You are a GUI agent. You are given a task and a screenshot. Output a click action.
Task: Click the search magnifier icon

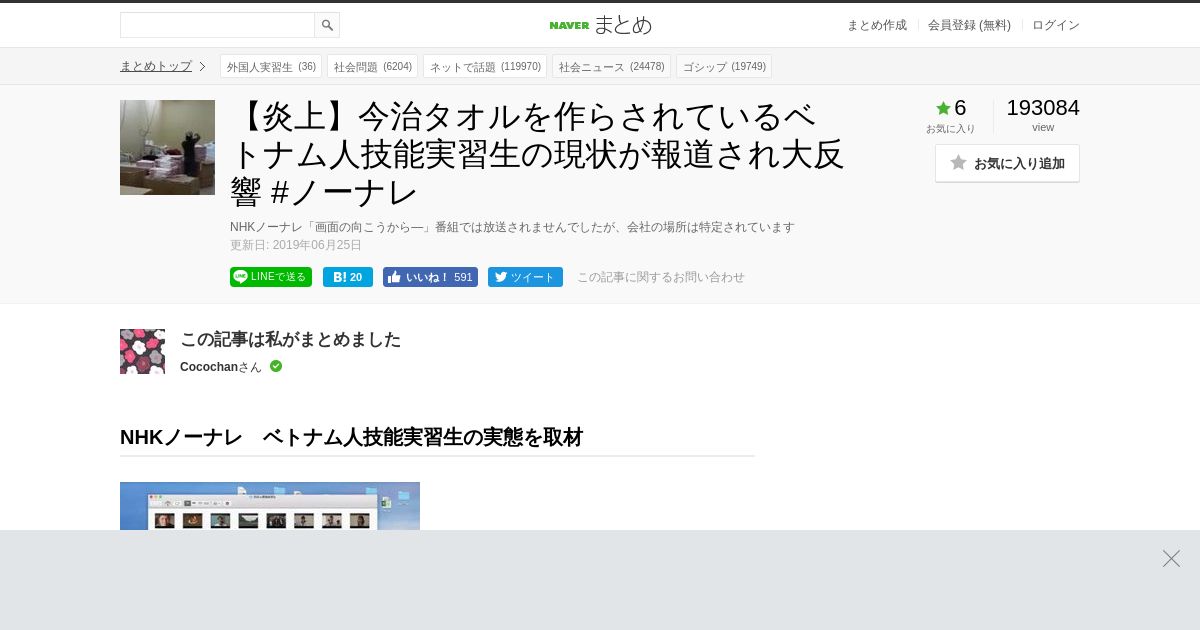327,25
